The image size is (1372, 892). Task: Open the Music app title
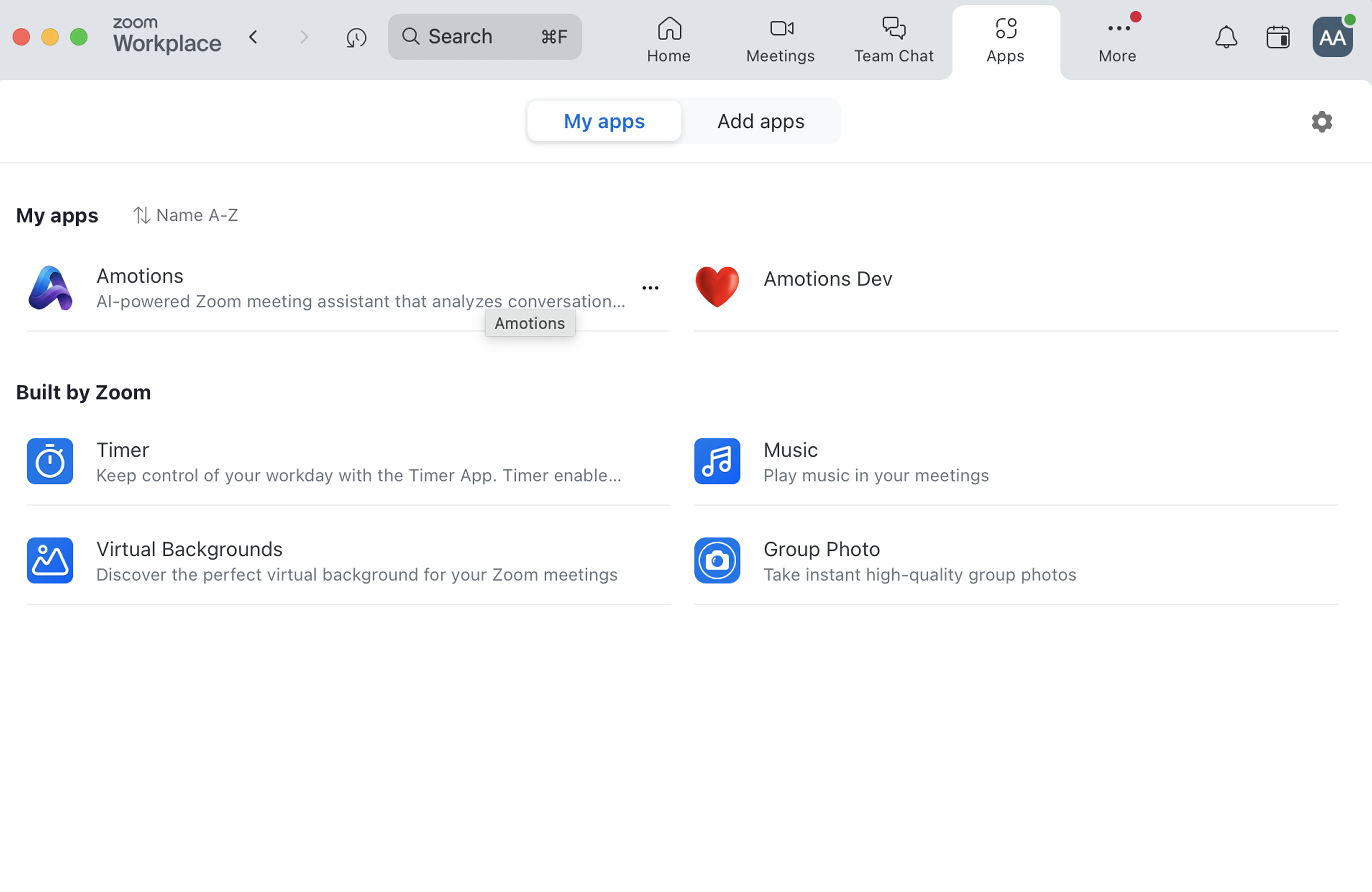(790, 450)
